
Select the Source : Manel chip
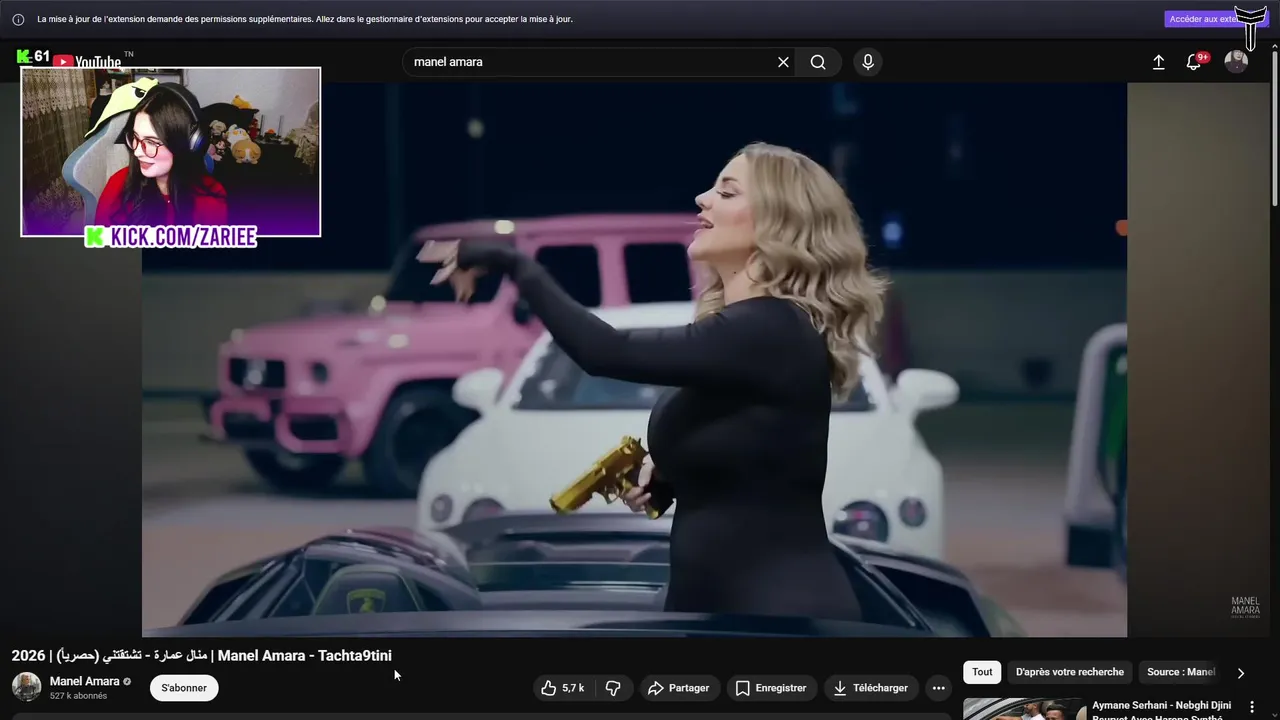1181,672
